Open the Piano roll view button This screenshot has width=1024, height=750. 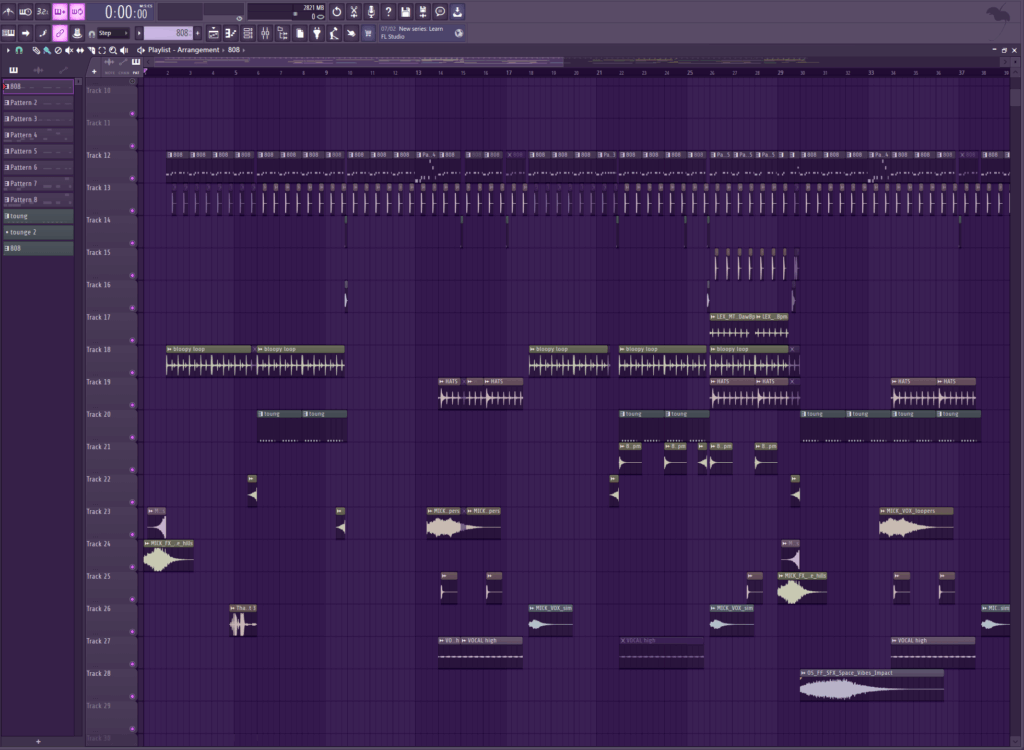(x=231, y=33)
